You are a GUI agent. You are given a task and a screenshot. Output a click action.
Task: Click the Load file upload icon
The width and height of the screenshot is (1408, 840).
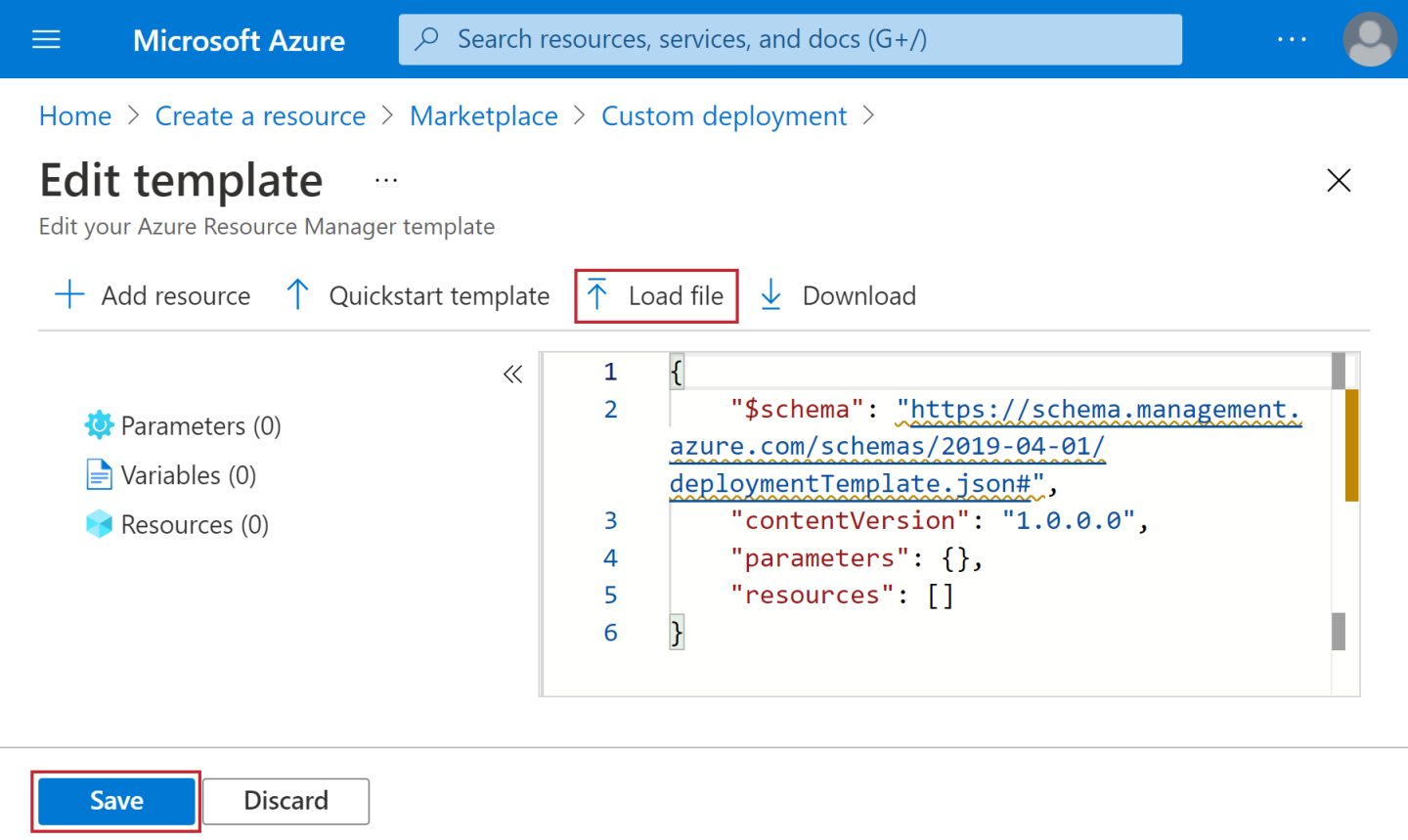597,295
